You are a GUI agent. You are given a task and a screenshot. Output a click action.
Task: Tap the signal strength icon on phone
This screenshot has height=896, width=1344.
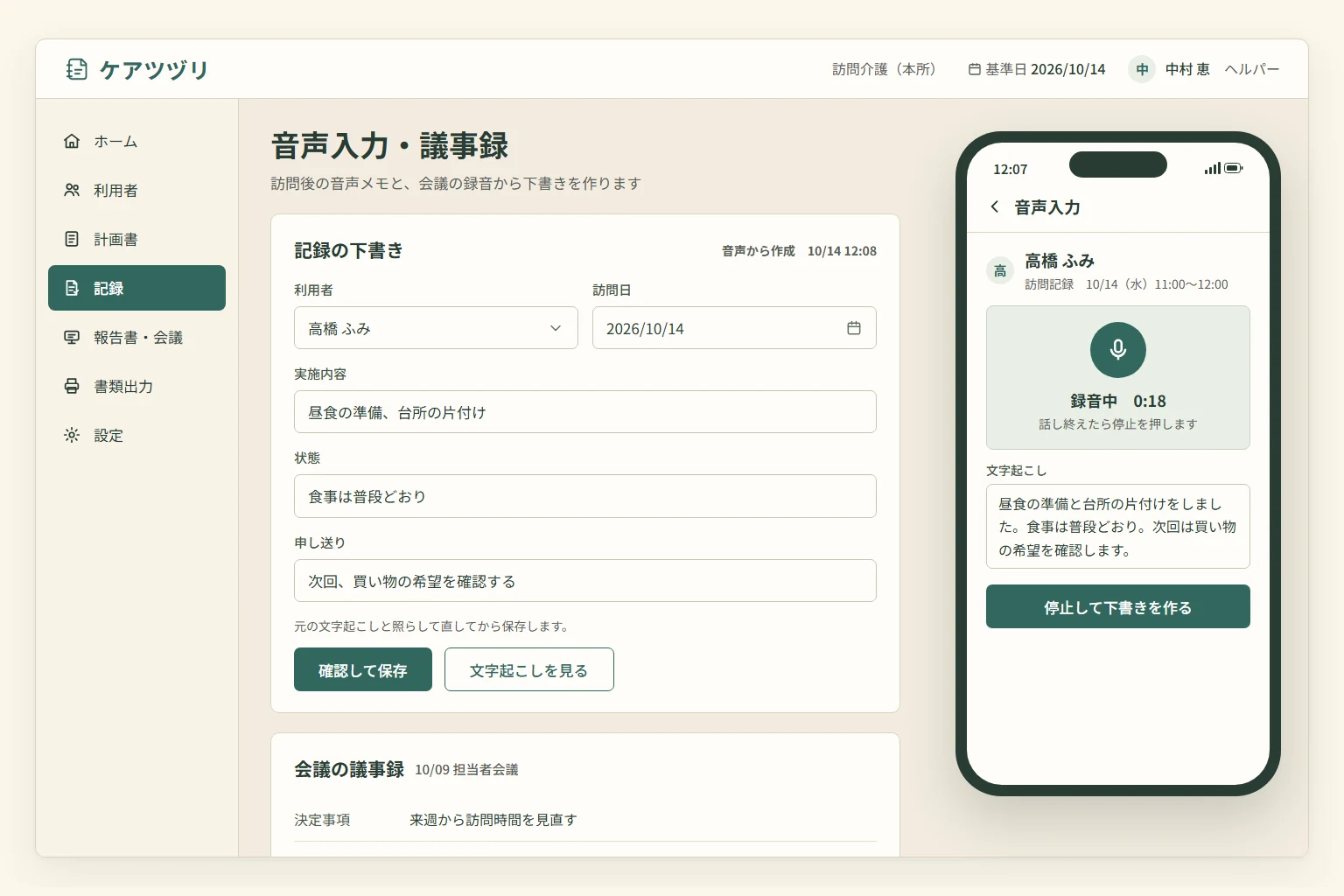pos(1213,168)
